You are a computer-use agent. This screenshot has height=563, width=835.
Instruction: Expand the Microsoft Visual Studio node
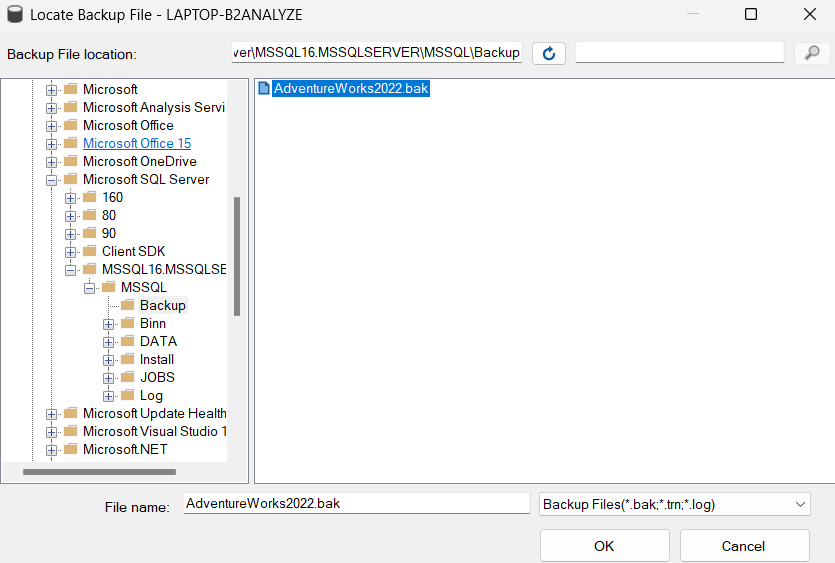tap(51, 432)
